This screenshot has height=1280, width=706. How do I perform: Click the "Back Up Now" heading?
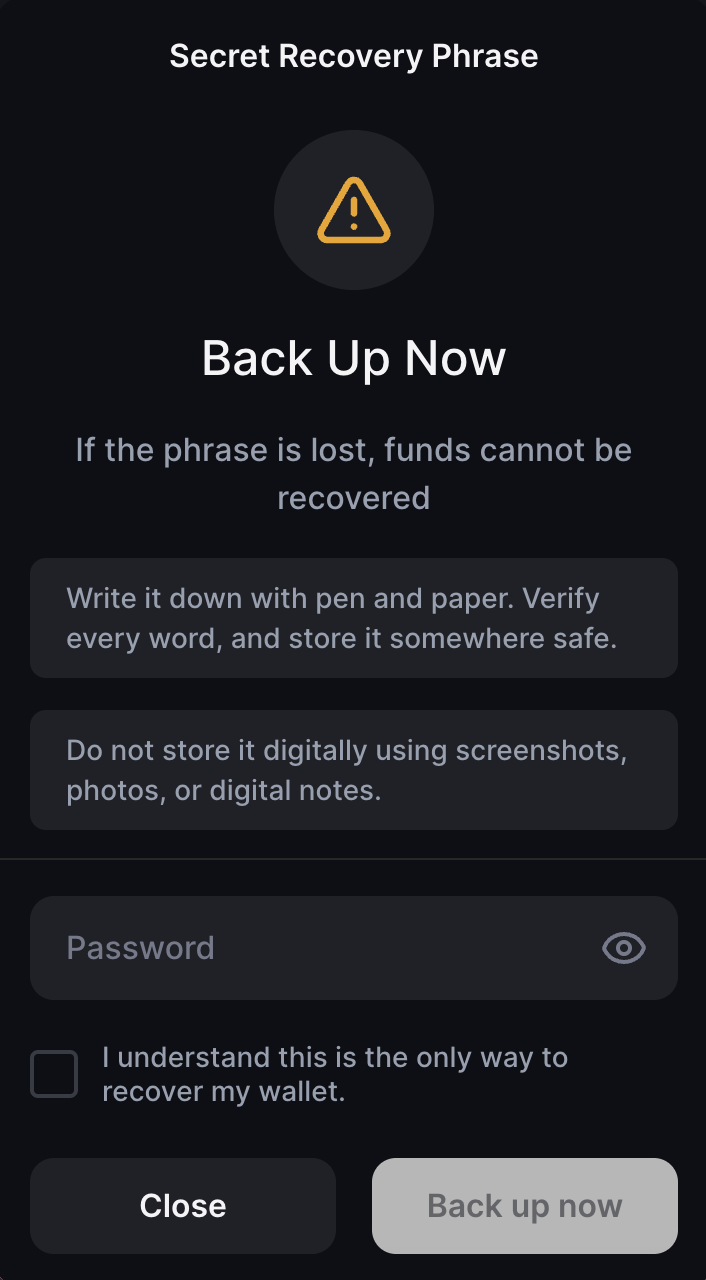coord(354,358)
